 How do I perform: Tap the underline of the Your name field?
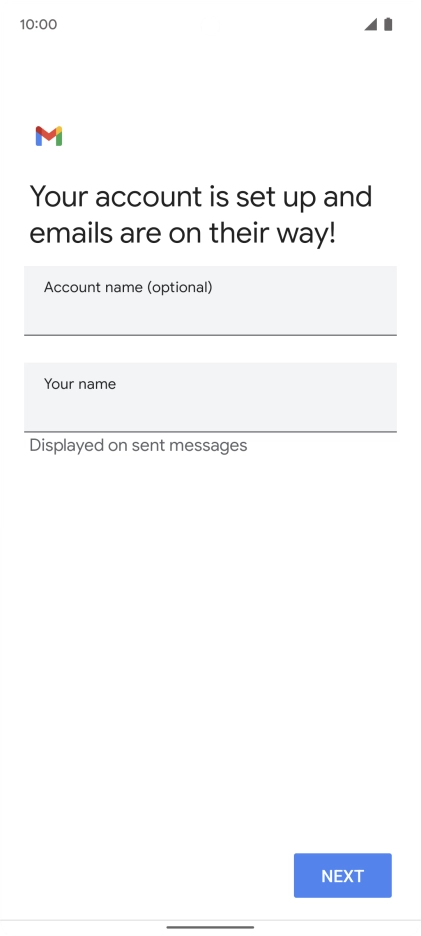(210, 432)
